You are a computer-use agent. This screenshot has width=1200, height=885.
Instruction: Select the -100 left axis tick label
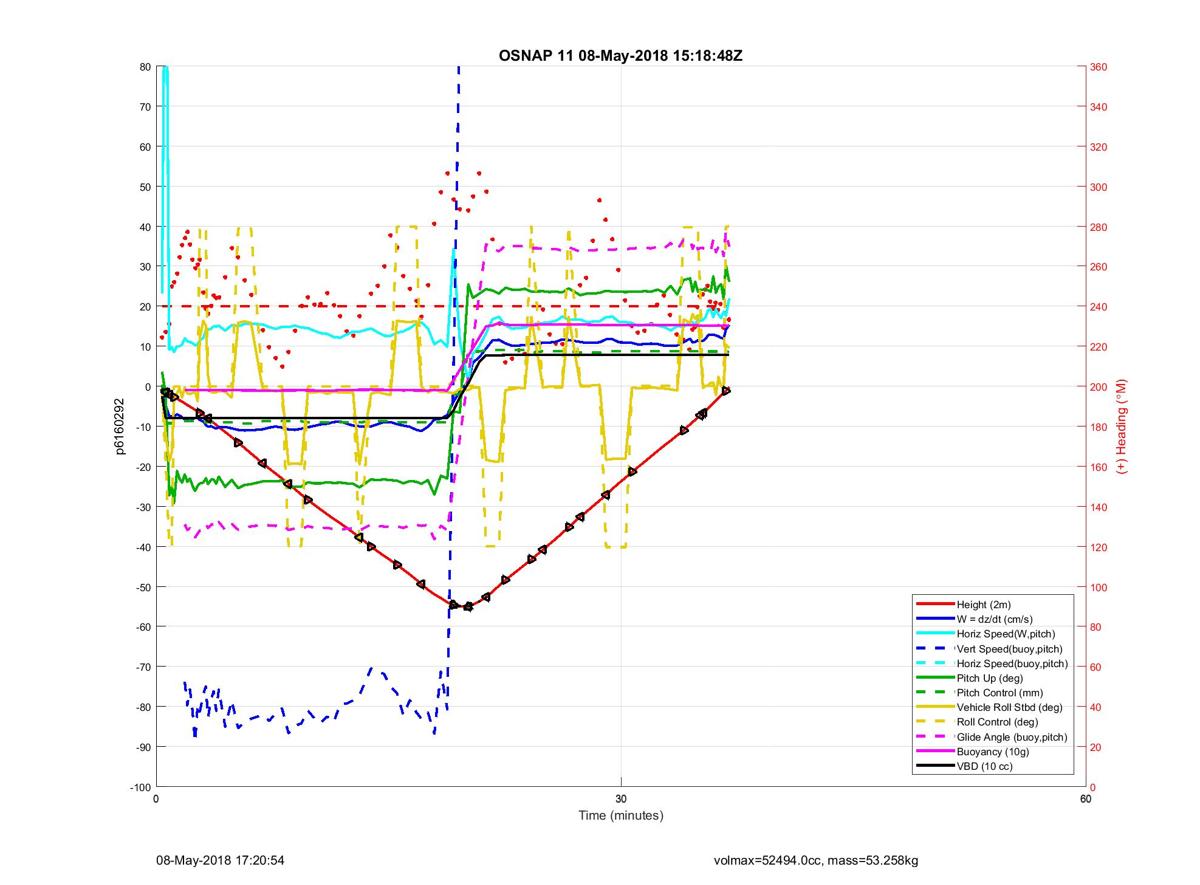(140, 787)
